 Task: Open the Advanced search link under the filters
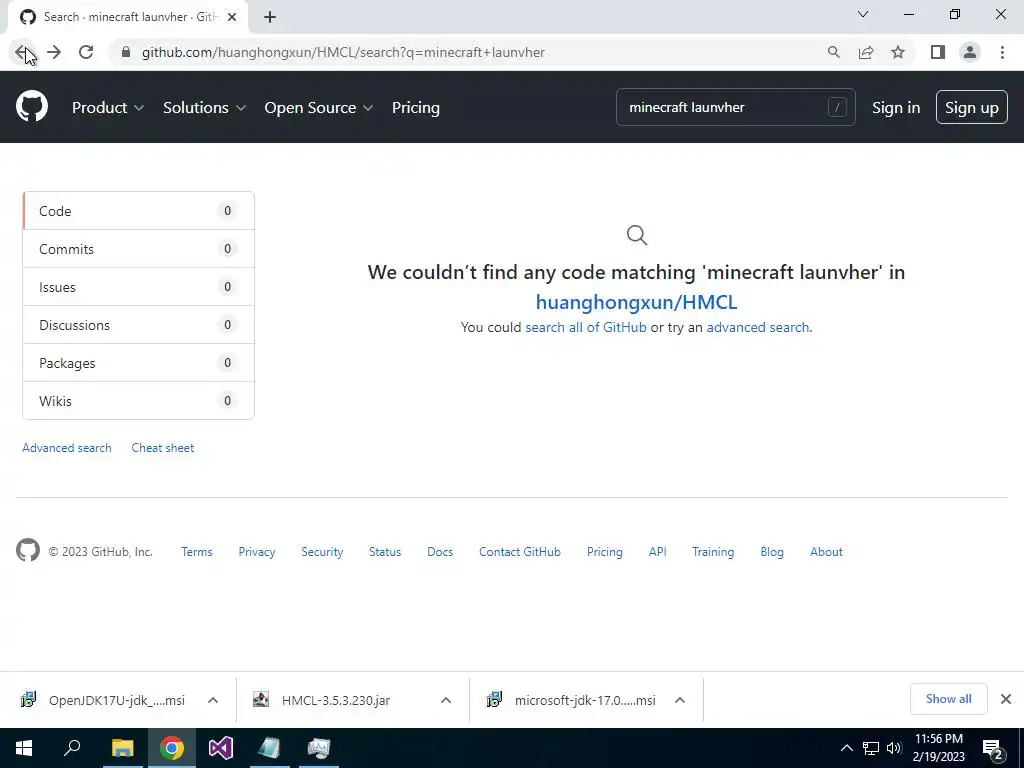67,448
